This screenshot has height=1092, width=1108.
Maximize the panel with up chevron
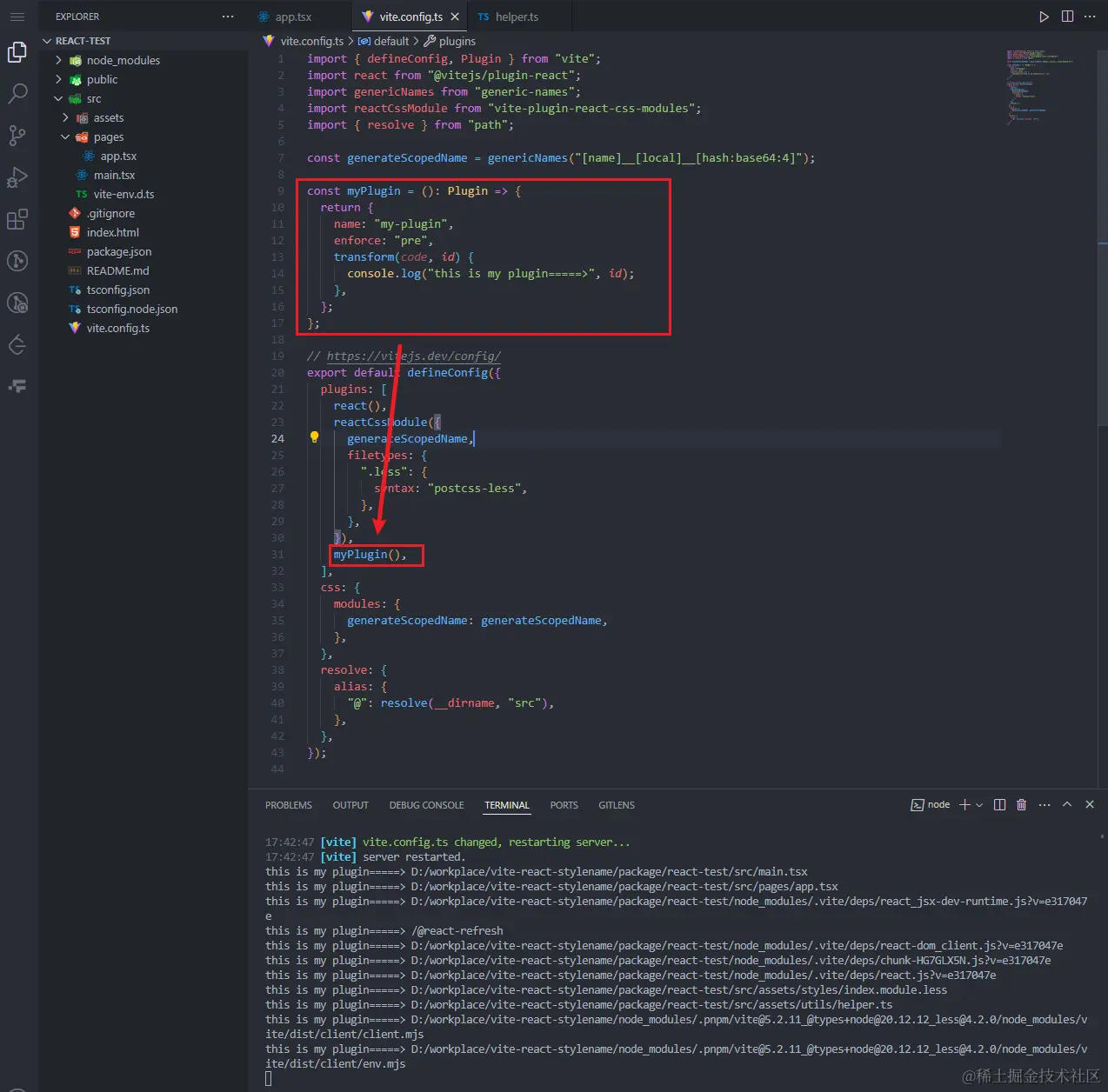(1067, 805)
